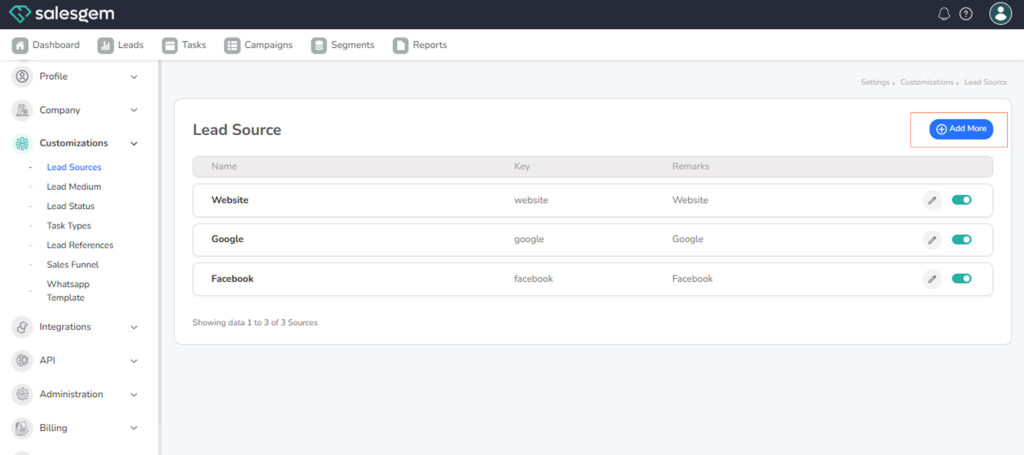Viewport: 1024px width, 455px height.
Task: Disable the Website lead source toggle
Action: click(961, 200)
